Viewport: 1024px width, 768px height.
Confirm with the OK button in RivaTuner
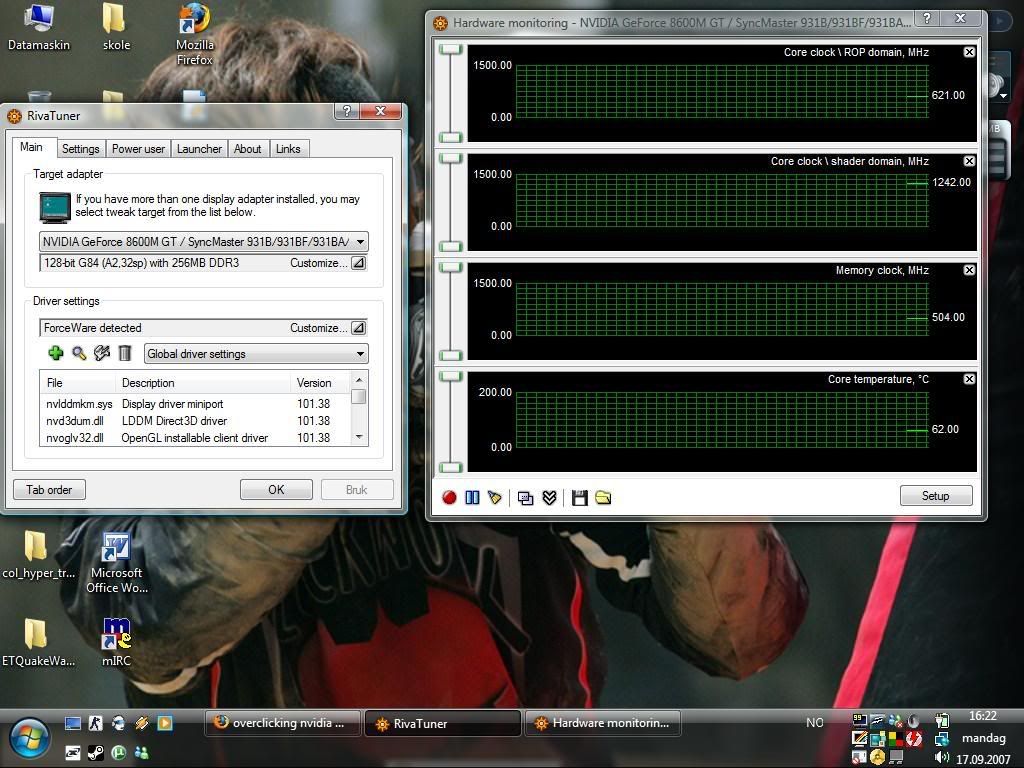pyautogui.click(x=276, y=490)
